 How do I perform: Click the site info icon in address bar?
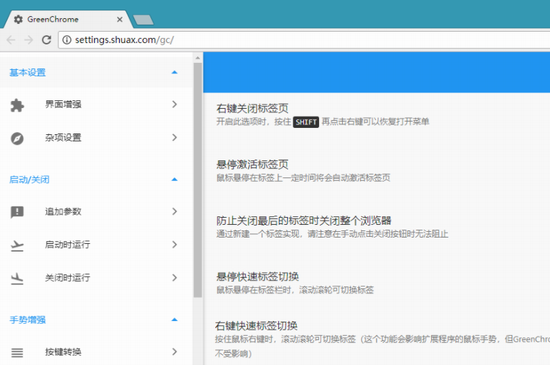pyautogui.click(x=67, y=40)
